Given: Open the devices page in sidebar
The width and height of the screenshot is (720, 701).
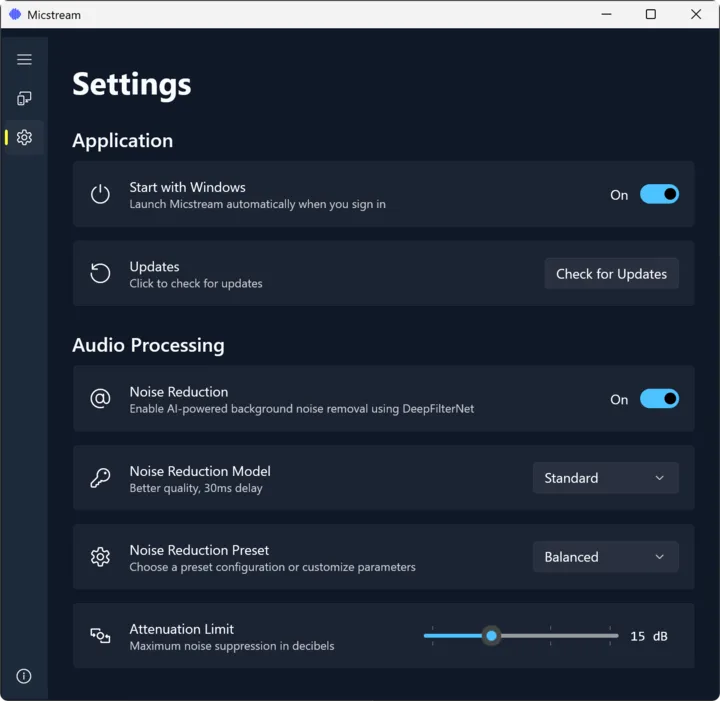Looking at the screenshot, I should pos(24,98).
